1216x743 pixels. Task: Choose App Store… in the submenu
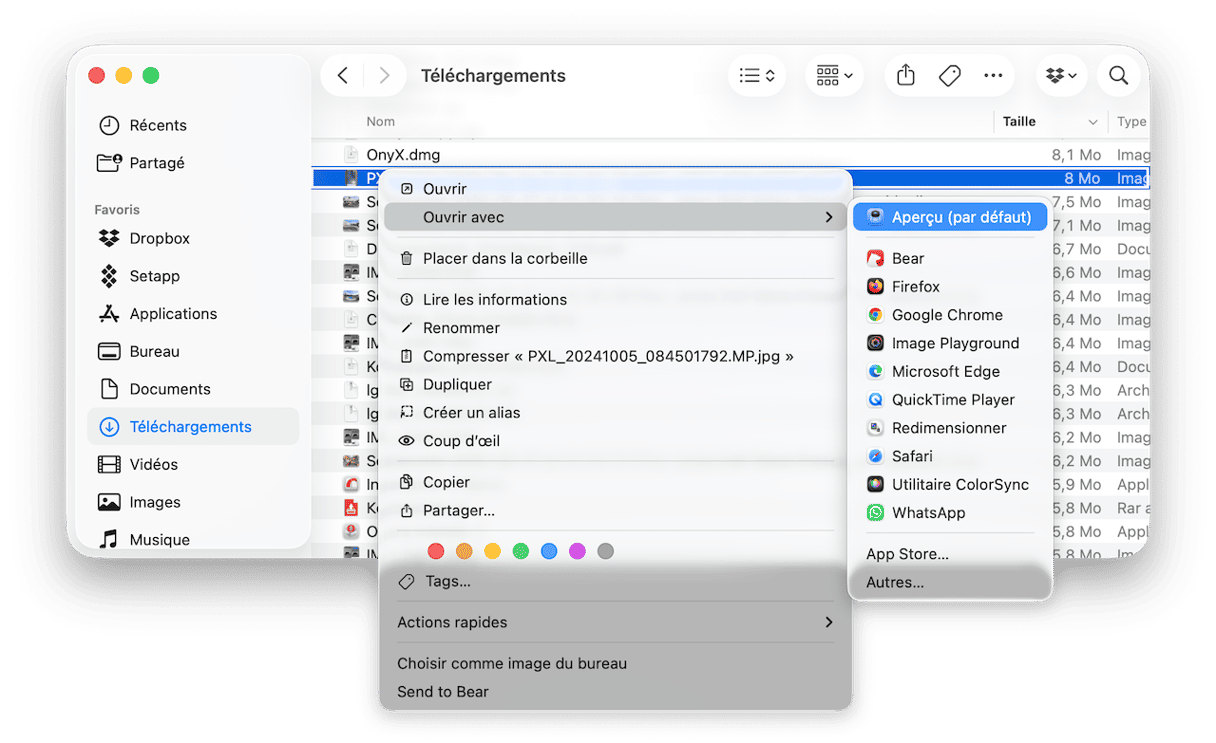click(950, 554)
